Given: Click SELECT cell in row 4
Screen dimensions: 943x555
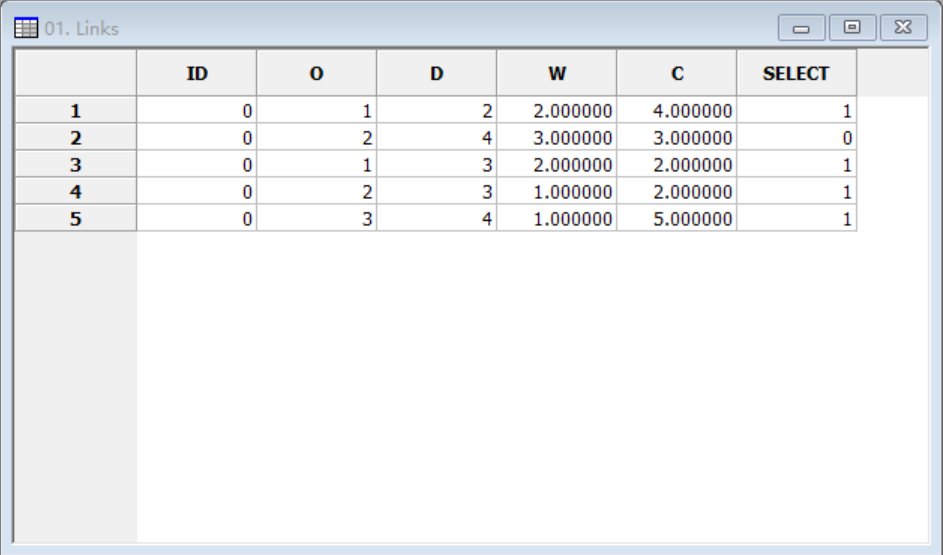Looking at the screenshot, I should [x=797, y=192].
